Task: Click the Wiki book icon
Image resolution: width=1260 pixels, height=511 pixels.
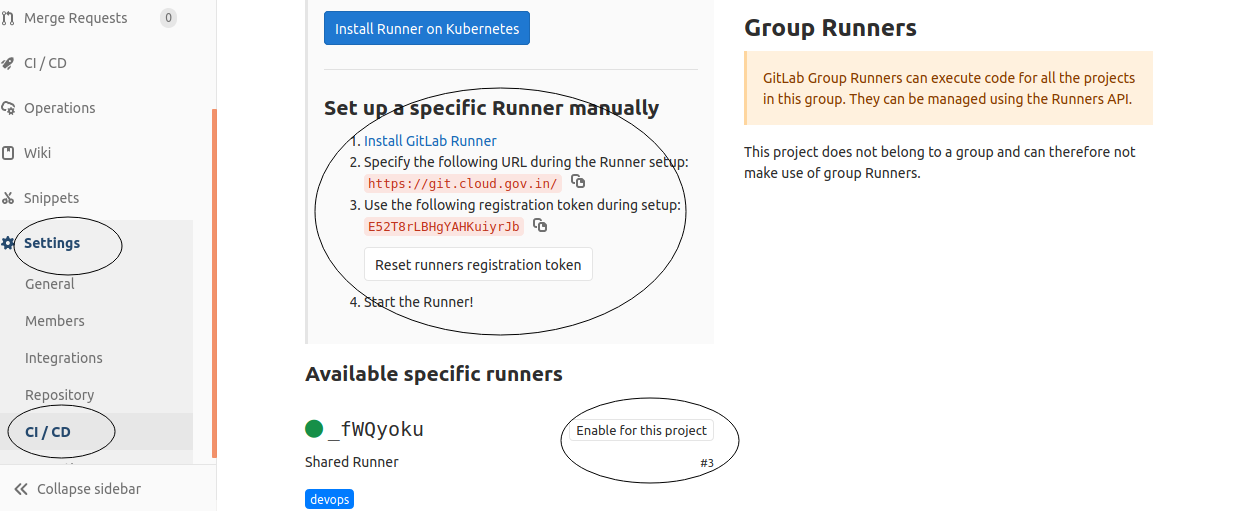Action: 8,153
